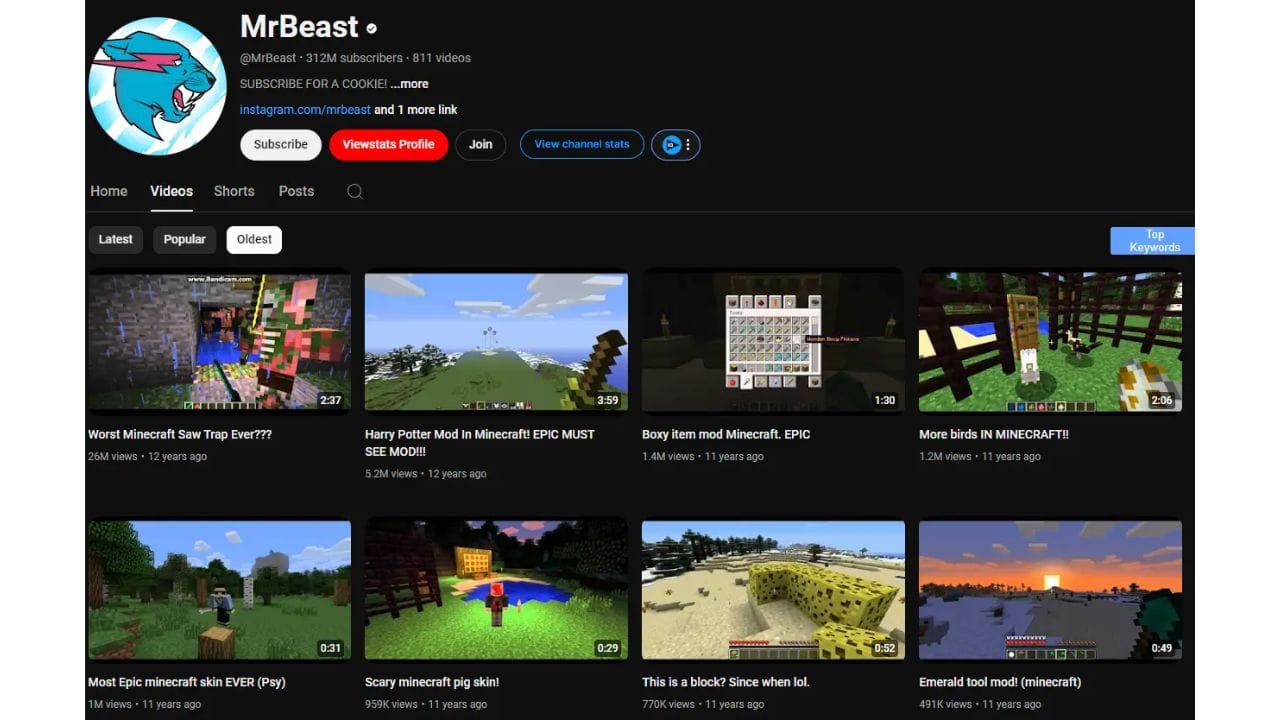Click 'and 1 more link' text

416,110
